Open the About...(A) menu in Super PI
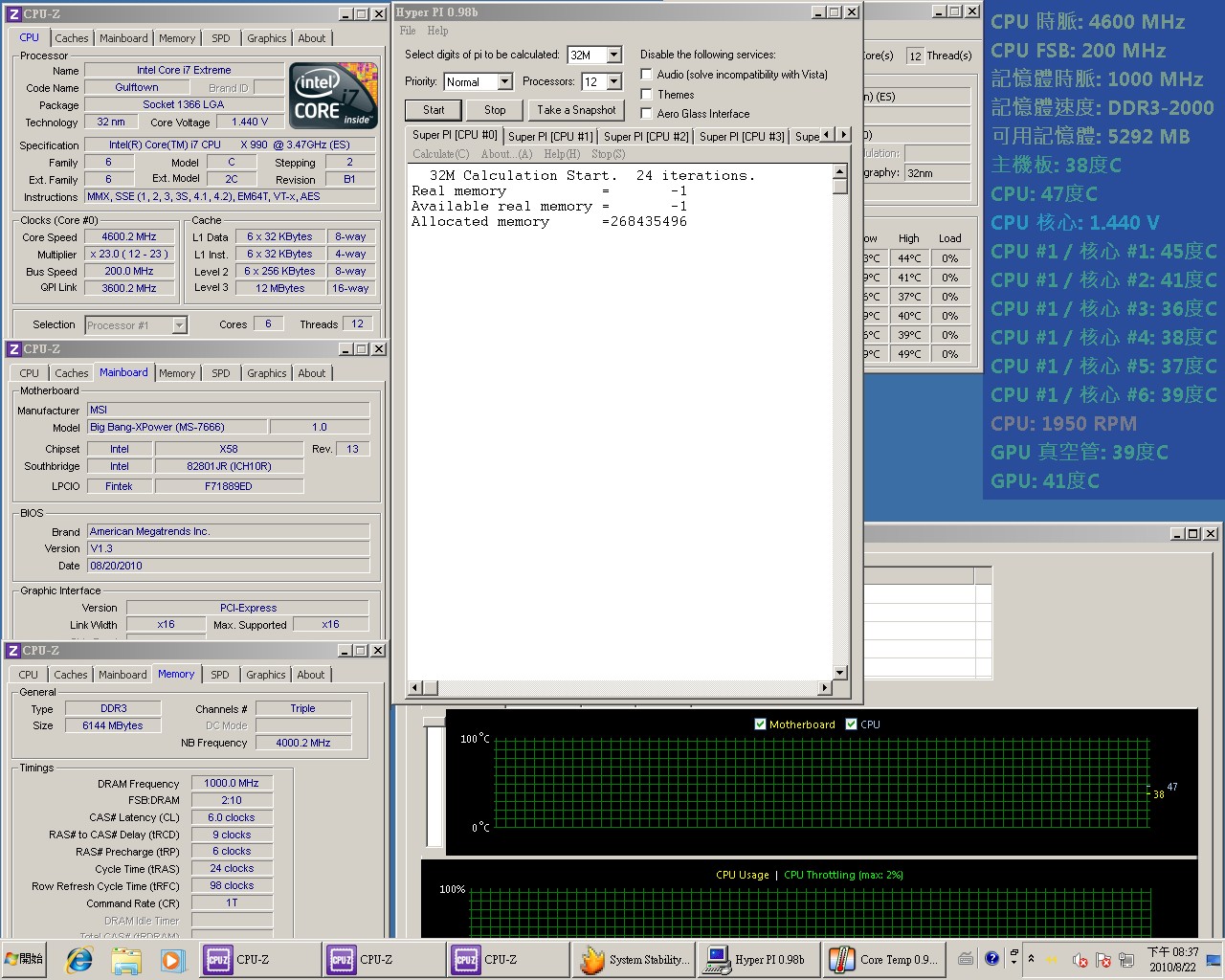This screenshot has width=1225, height=980. tap(507, 154)
